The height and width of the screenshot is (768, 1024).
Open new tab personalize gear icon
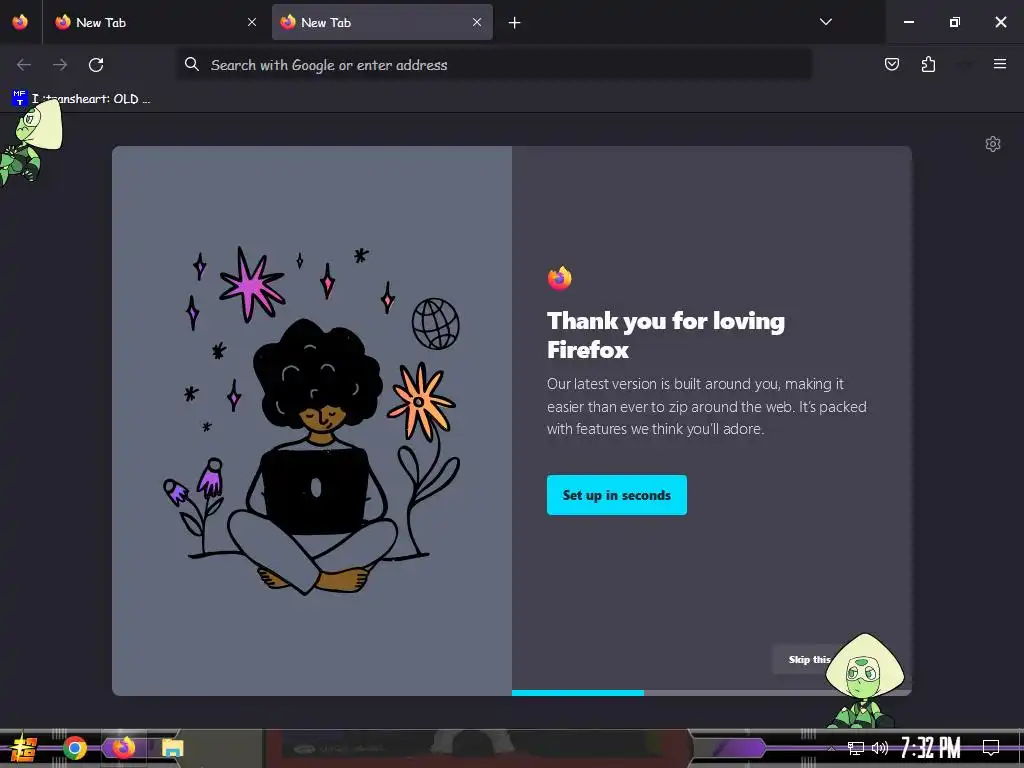click(993, 144)
